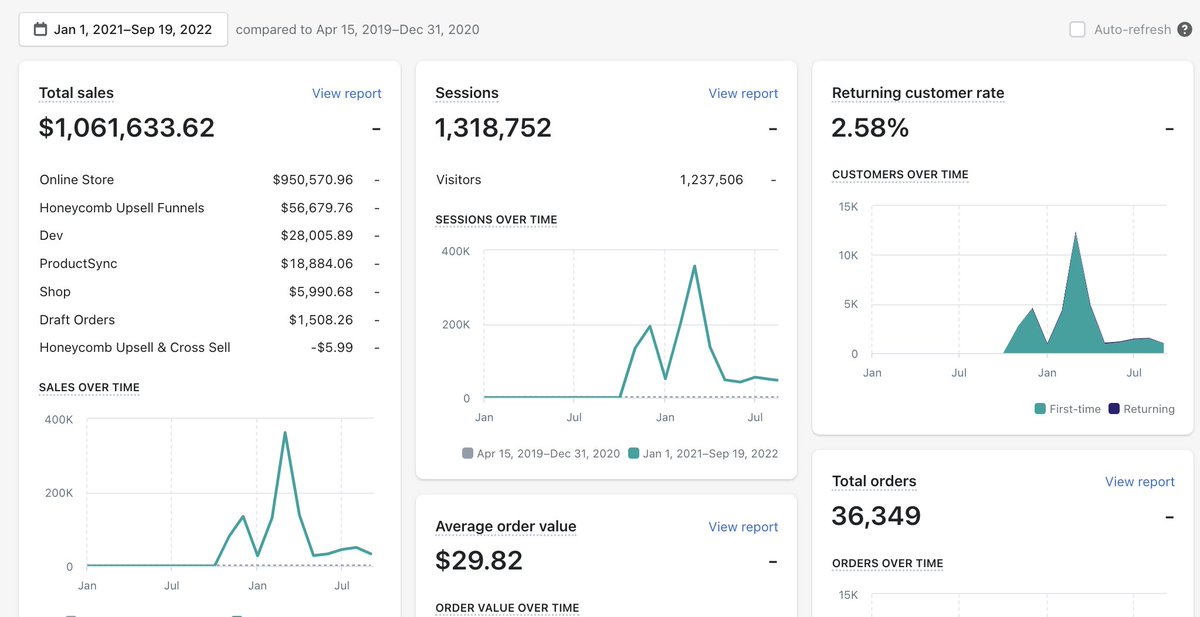Select the $18,884.06 ProductSync amount

[x=317, y=264]
